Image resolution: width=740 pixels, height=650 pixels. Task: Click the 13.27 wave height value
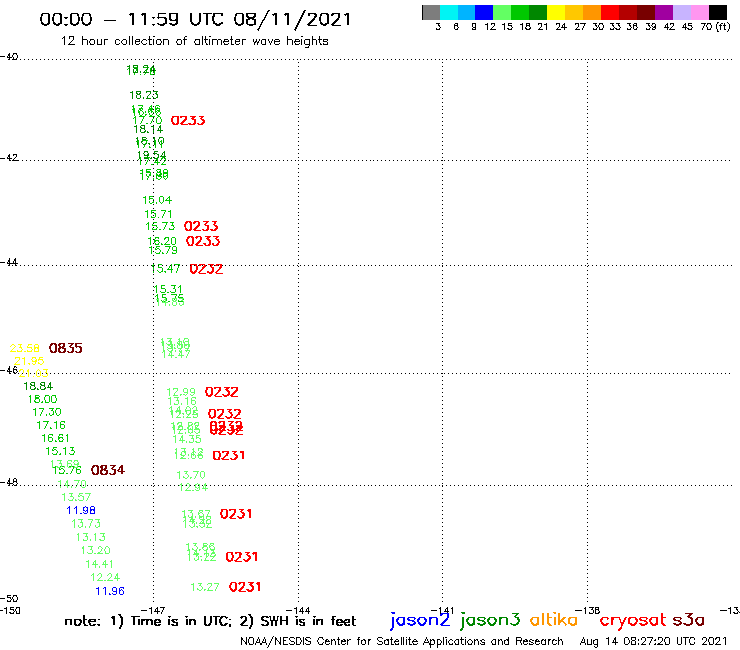click(205, 587)
